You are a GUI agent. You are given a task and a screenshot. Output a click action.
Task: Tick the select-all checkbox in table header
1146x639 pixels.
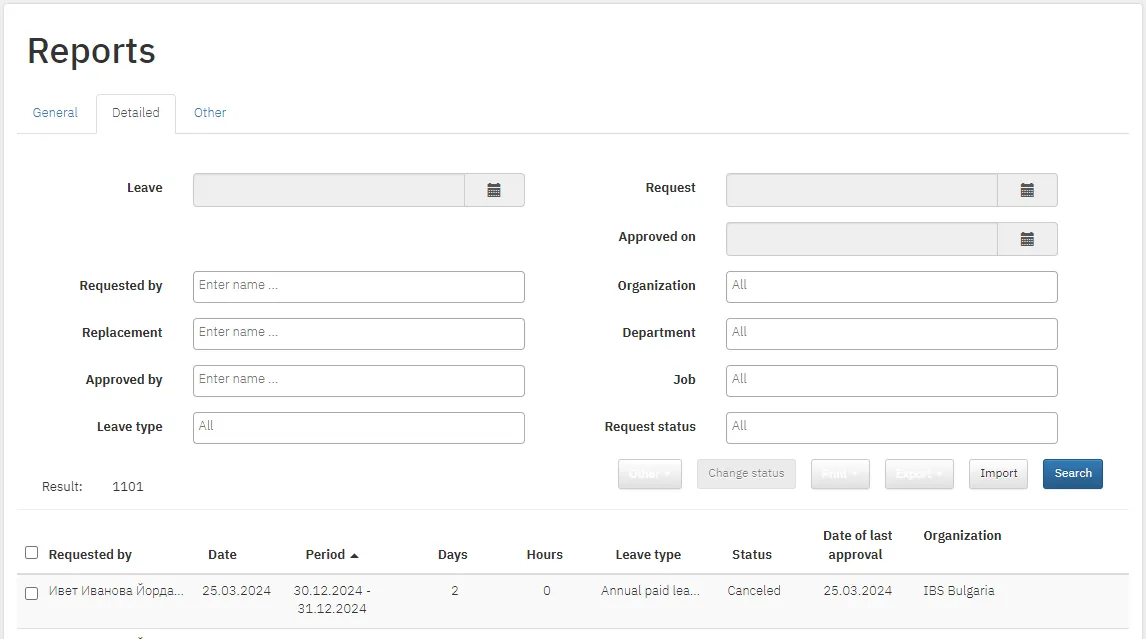click(31, 553)
